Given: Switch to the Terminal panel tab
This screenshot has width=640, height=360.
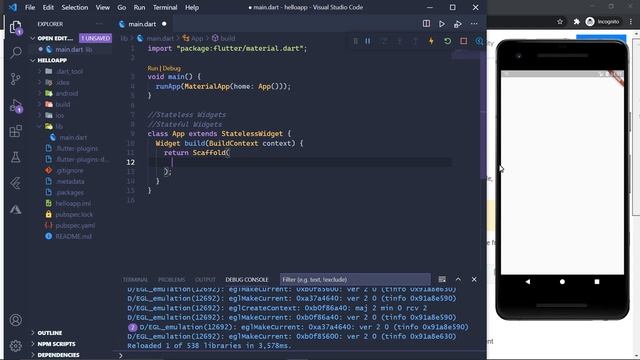Looking at the screenshot, I should tap(135, 280).
